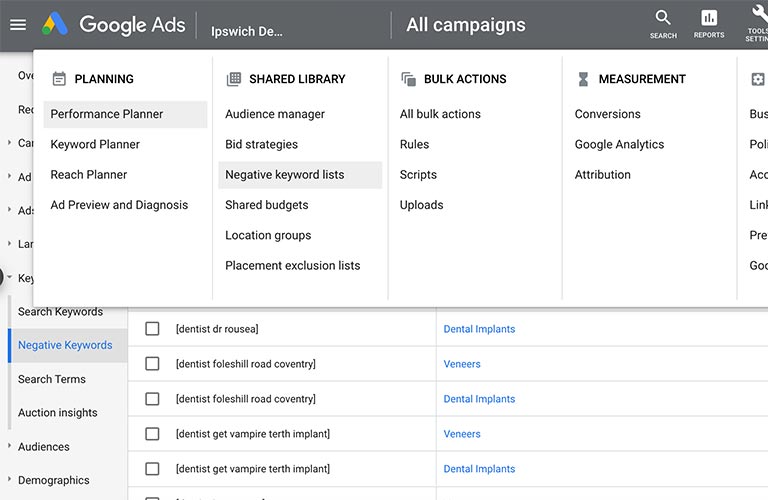Open Conversions under Measurement
The width and height of the screenshot is (768, 500).
(607, 114)
